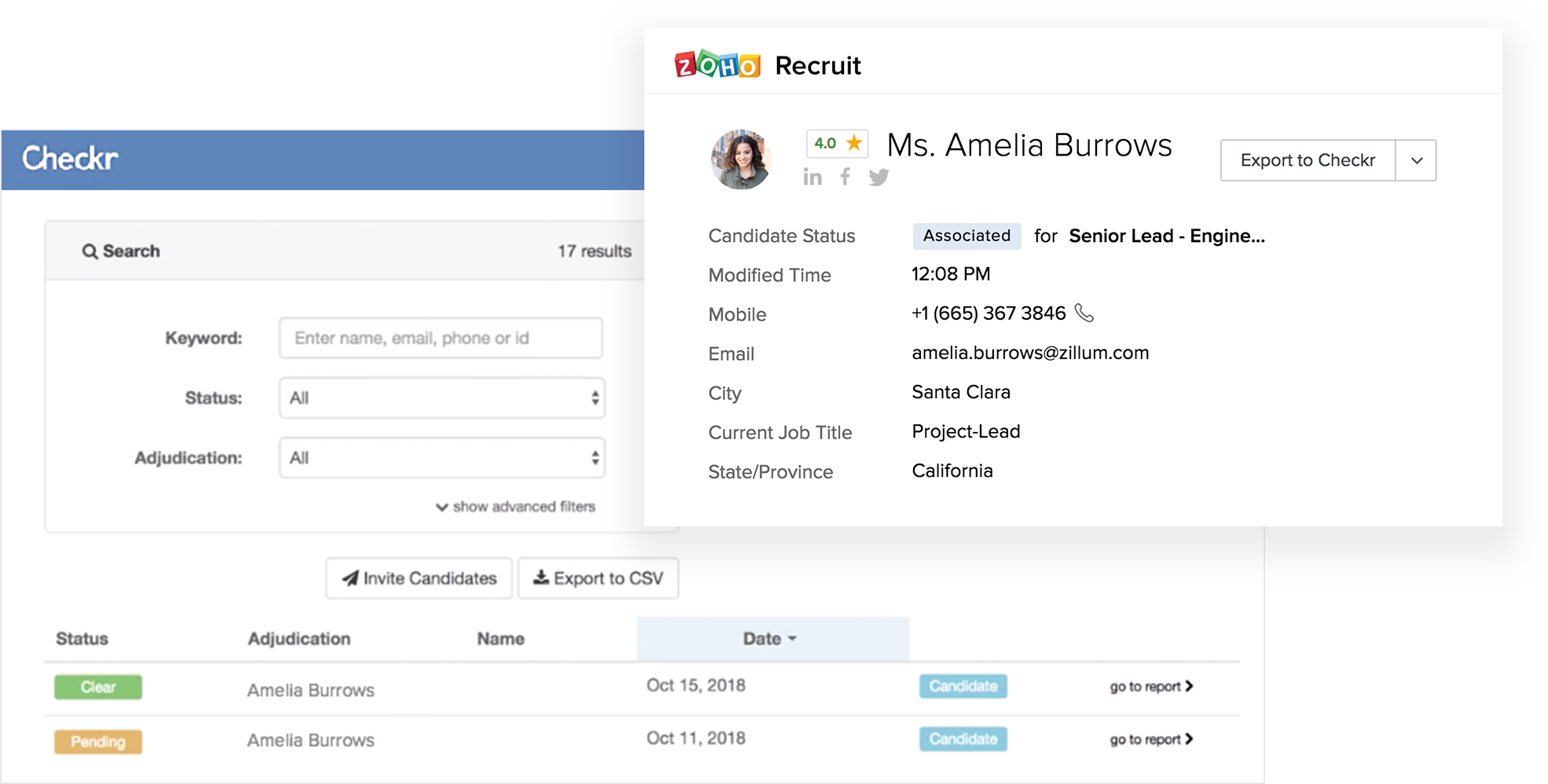Open candidate's Twitter profile
The height and width of the screenshot is (784, 1548).
coord(879,177)
